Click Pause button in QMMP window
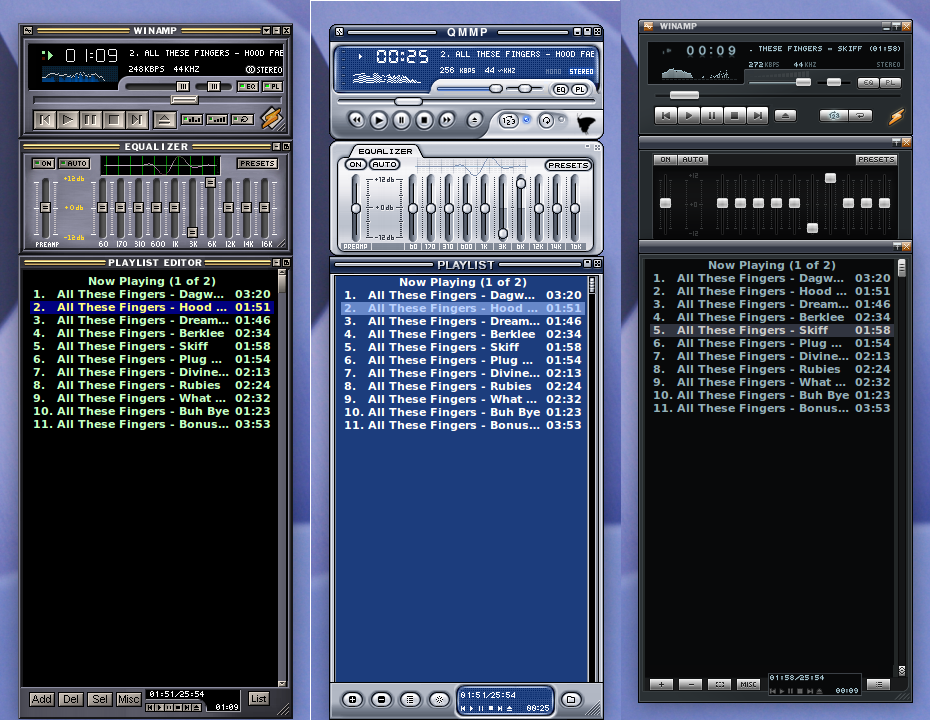Image resolution: width=930 pixels, height=720 pixels. coord(401,120)
